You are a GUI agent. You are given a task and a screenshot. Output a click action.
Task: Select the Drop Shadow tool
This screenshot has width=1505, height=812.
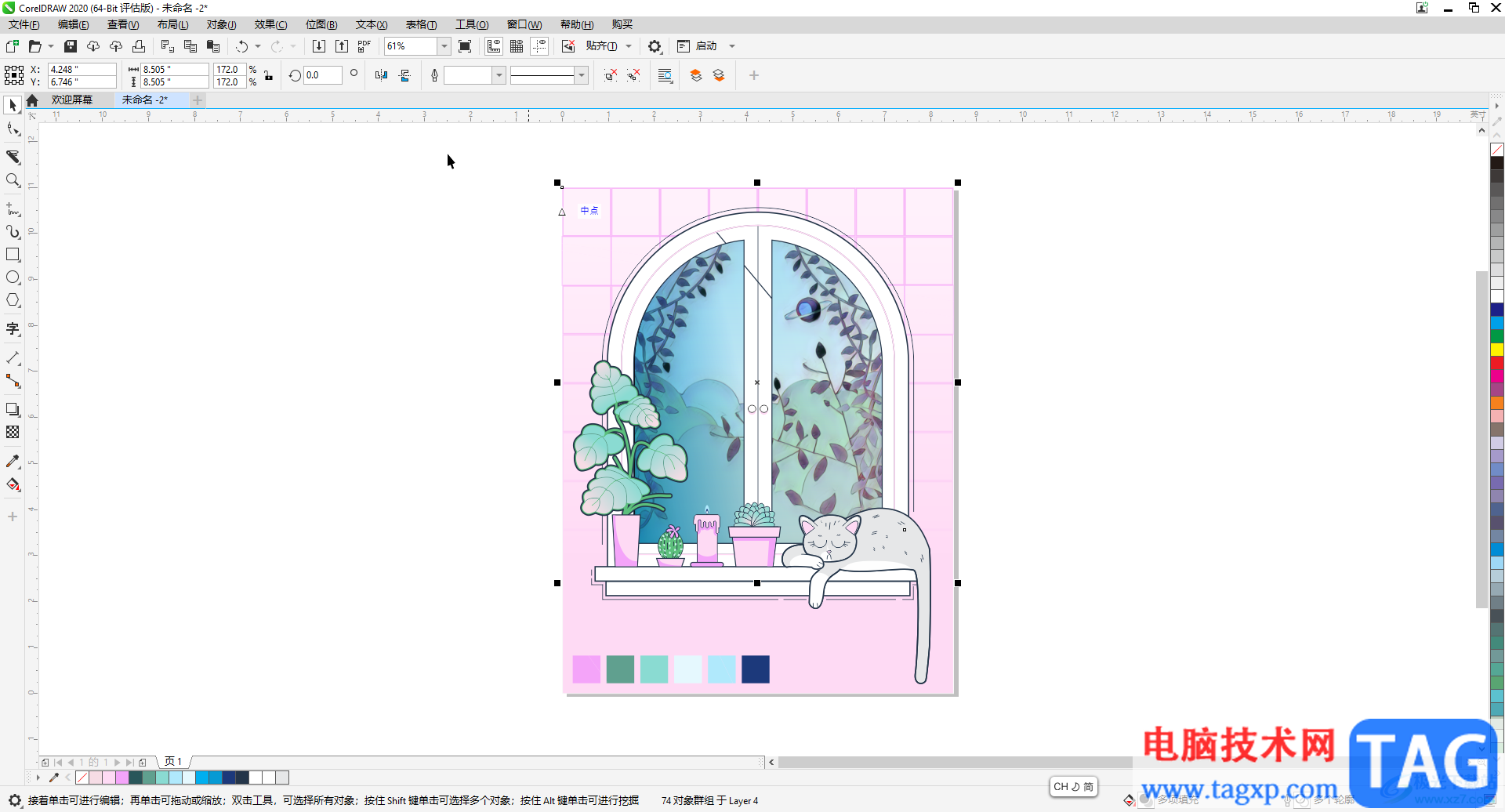(x=13, y=409)
